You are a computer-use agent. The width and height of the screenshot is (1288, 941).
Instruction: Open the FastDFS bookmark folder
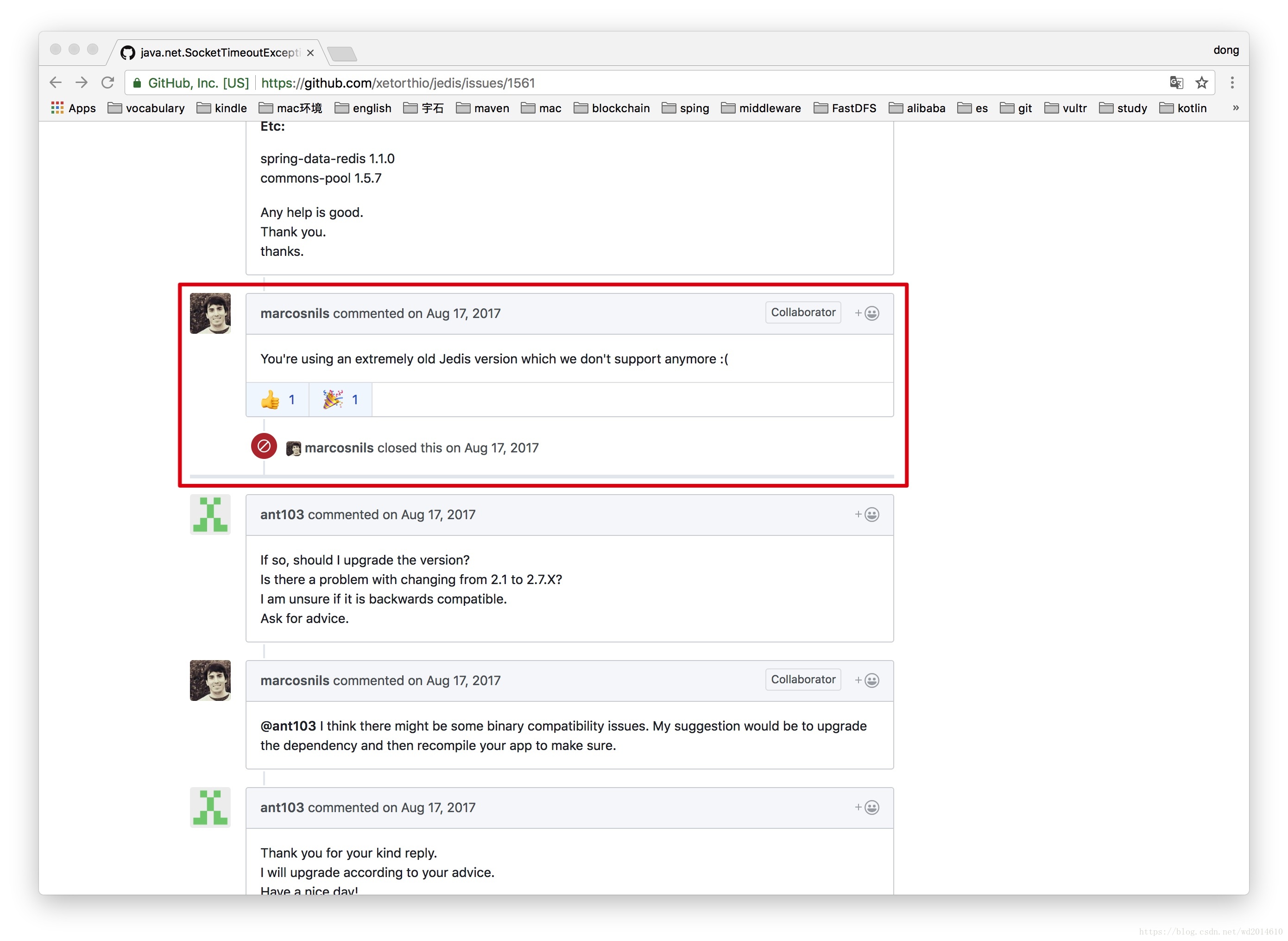tap(845, 108)
